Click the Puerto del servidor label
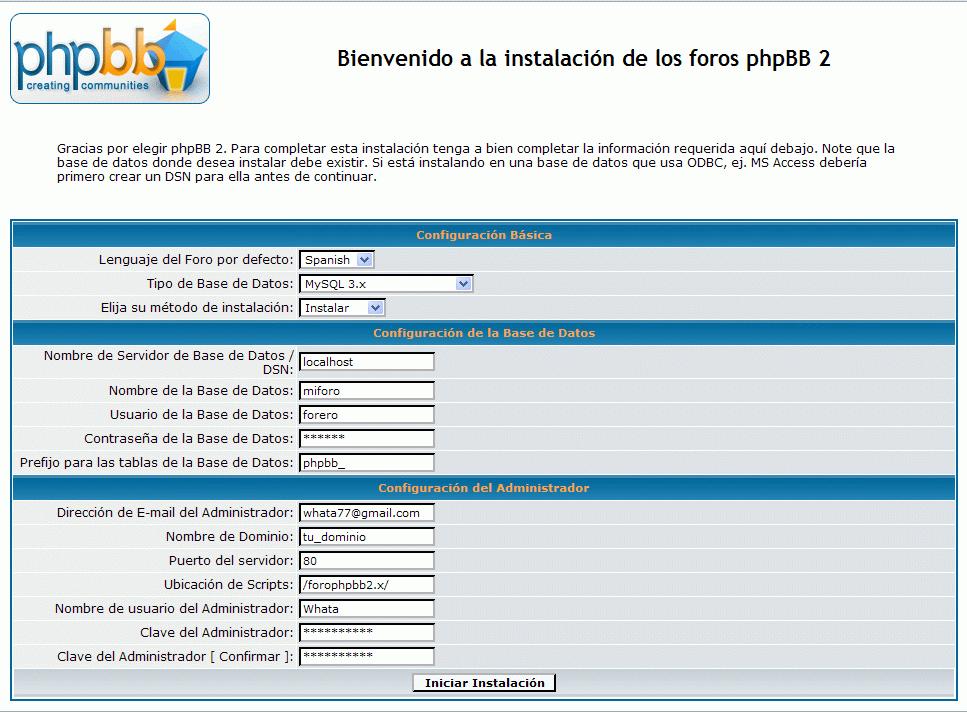This screenshot has width=967, height=712. 231,560
